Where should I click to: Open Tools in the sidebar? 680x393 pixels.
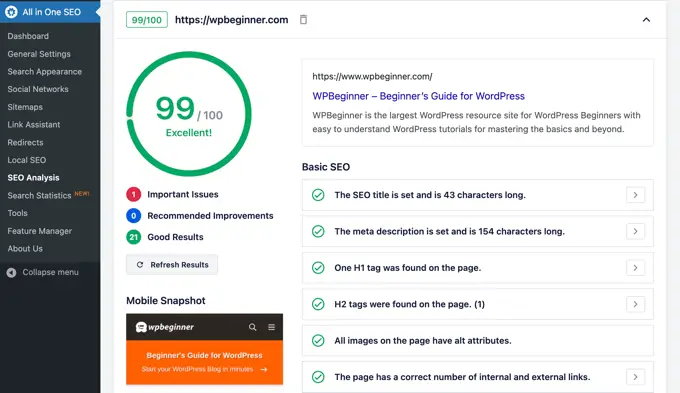point(17,213)
